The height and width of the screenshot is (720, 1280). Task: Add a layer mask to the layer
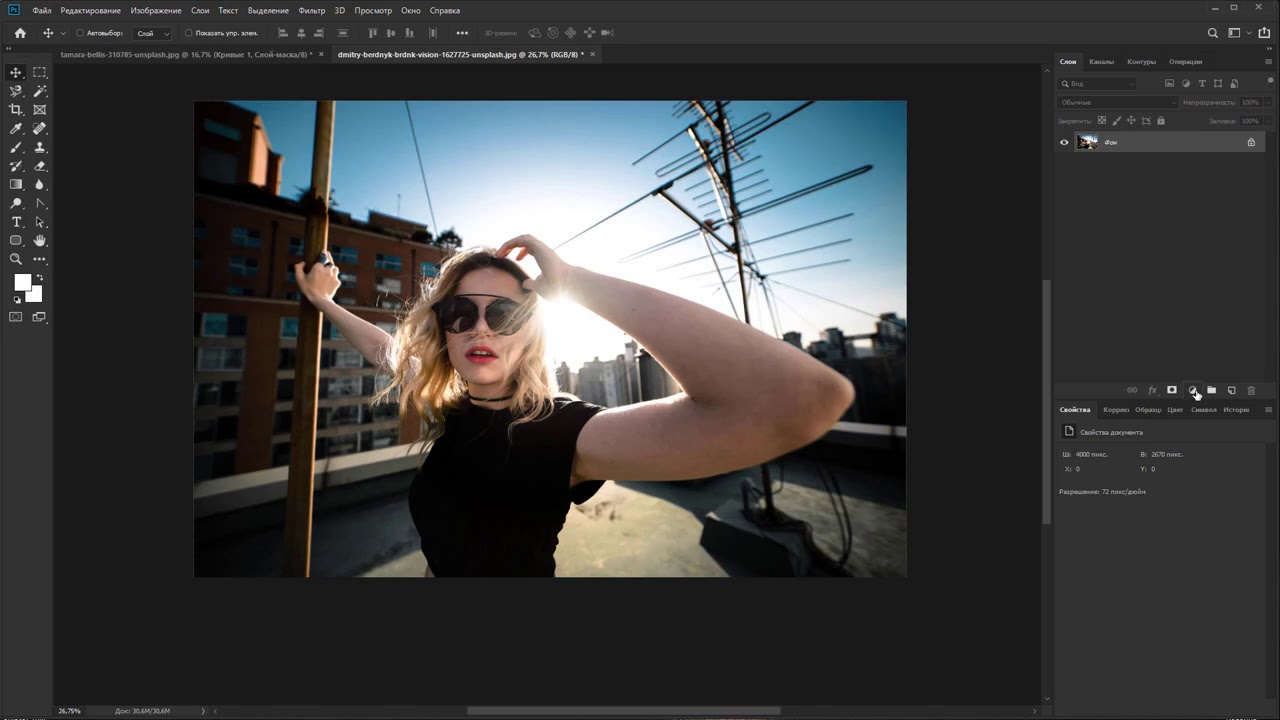[x=1172, y=390]
